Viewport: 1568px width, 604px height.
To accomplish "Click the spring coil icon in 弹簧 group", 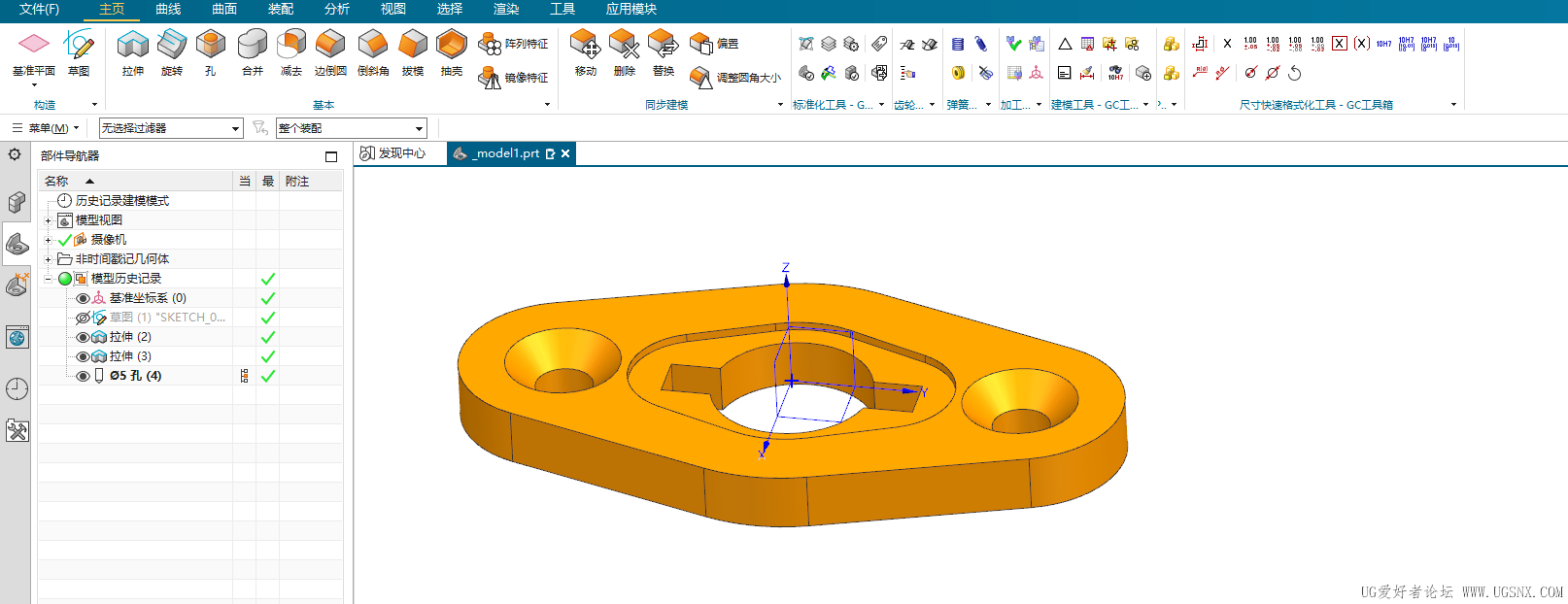I will (x=958, y=44).
